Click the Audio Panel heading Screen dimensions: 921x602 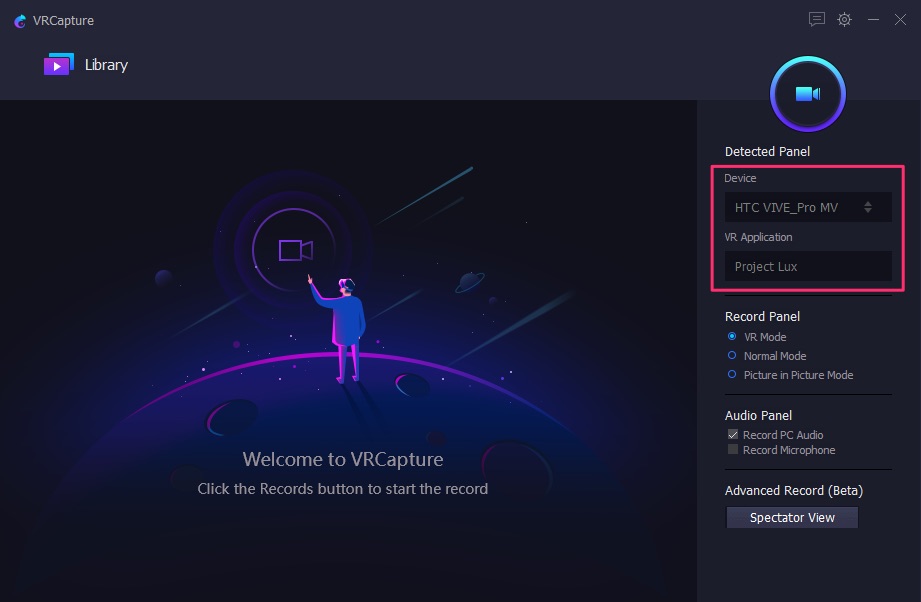[x=758, y=415]
